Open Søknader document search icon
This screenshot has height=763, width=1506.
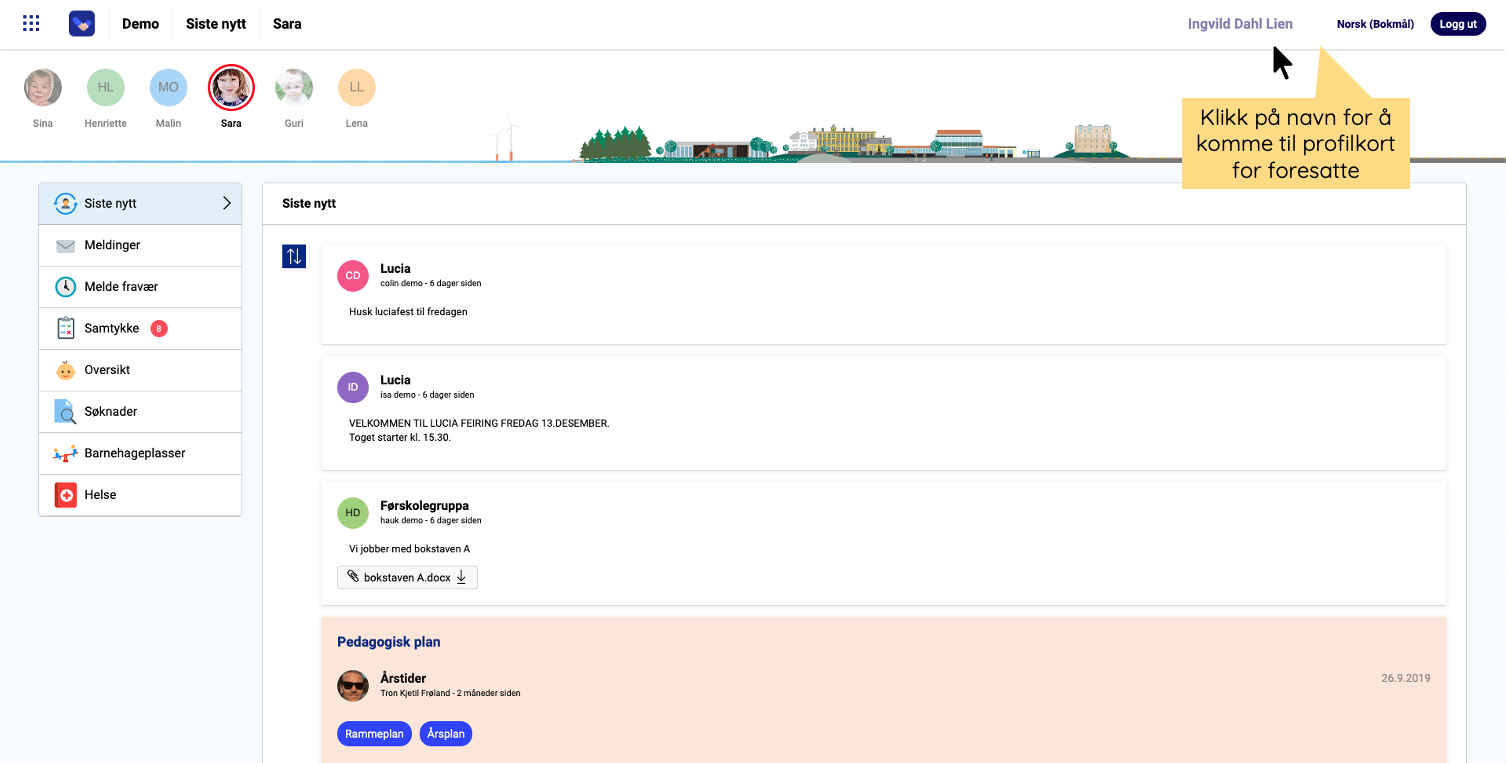pos(66,412)
